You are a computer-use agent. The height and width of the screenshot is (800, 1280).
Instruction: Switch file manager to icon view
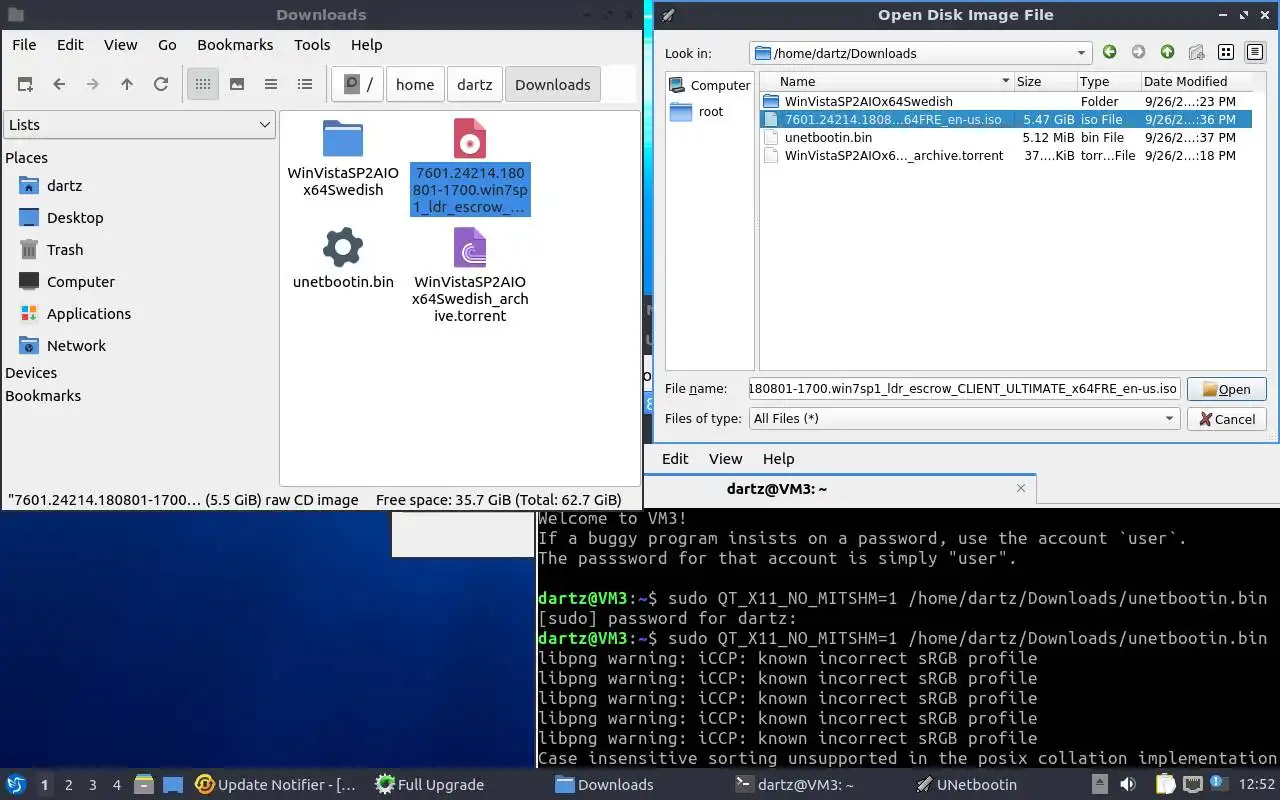point(203,85)
